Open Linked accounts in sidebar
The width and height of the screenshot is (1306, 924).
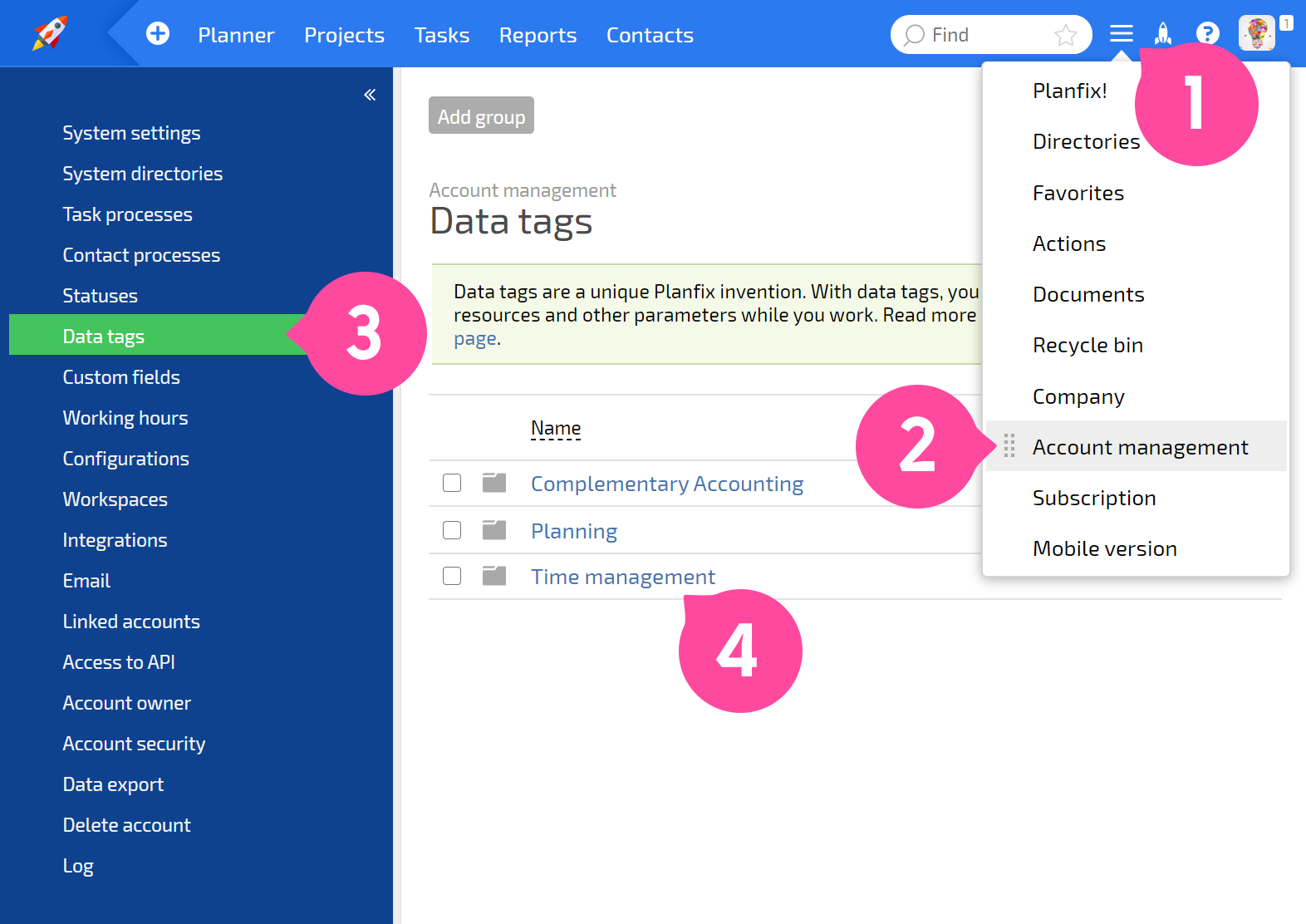[x=131, y=622]
